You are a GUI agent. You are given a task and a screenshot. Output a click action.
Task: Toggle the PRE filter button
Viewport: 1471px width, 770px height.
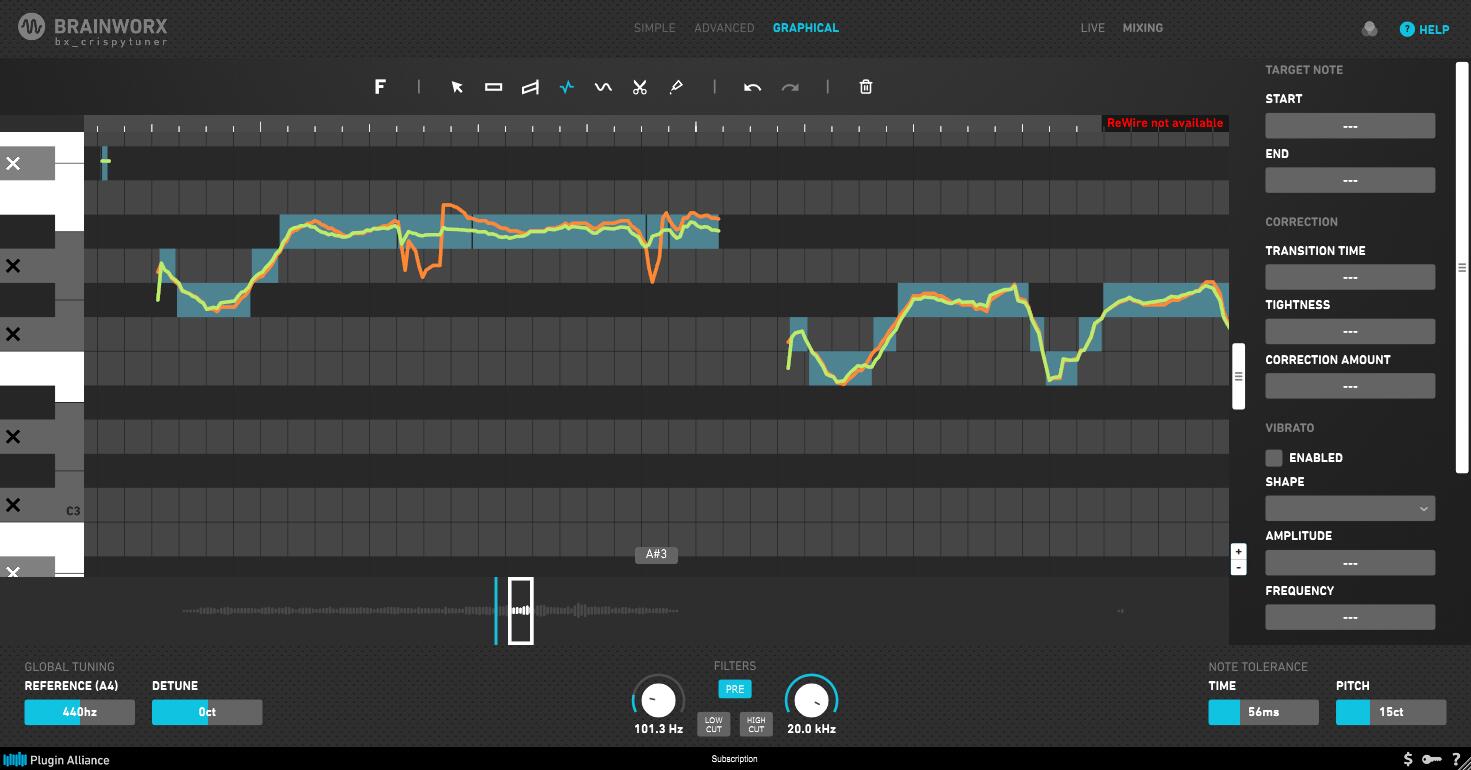[x=735, y=689]
